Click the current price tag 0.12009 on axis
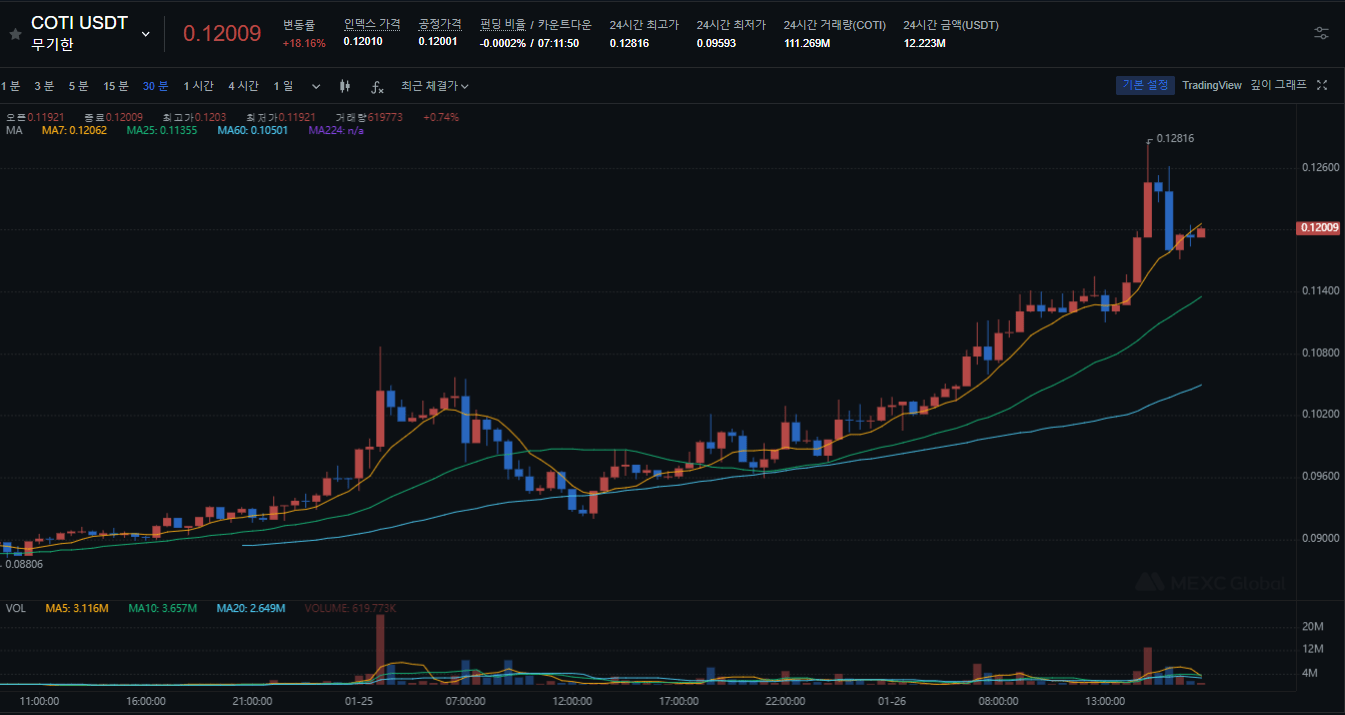The width and height of the screenshot is (1345, 715). 1318,228
